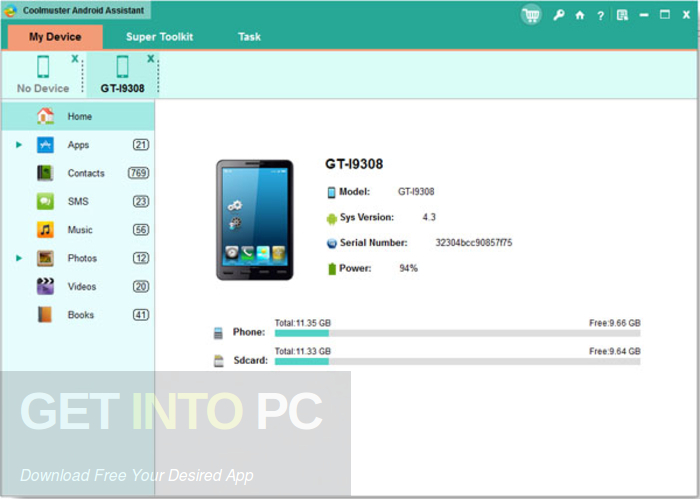
Task: Open the Task tab
Action: [x=249, y=37]
